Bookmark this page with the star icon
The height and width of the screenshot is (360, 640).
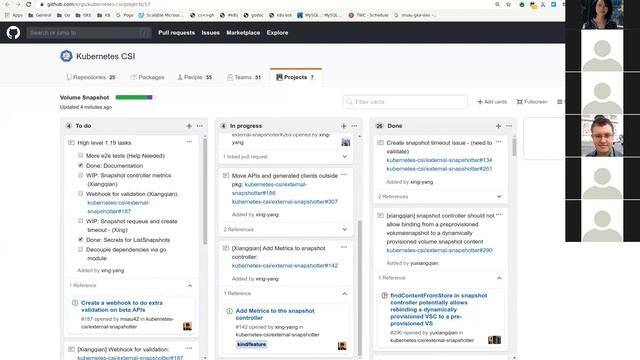click(x=508, y=4)
